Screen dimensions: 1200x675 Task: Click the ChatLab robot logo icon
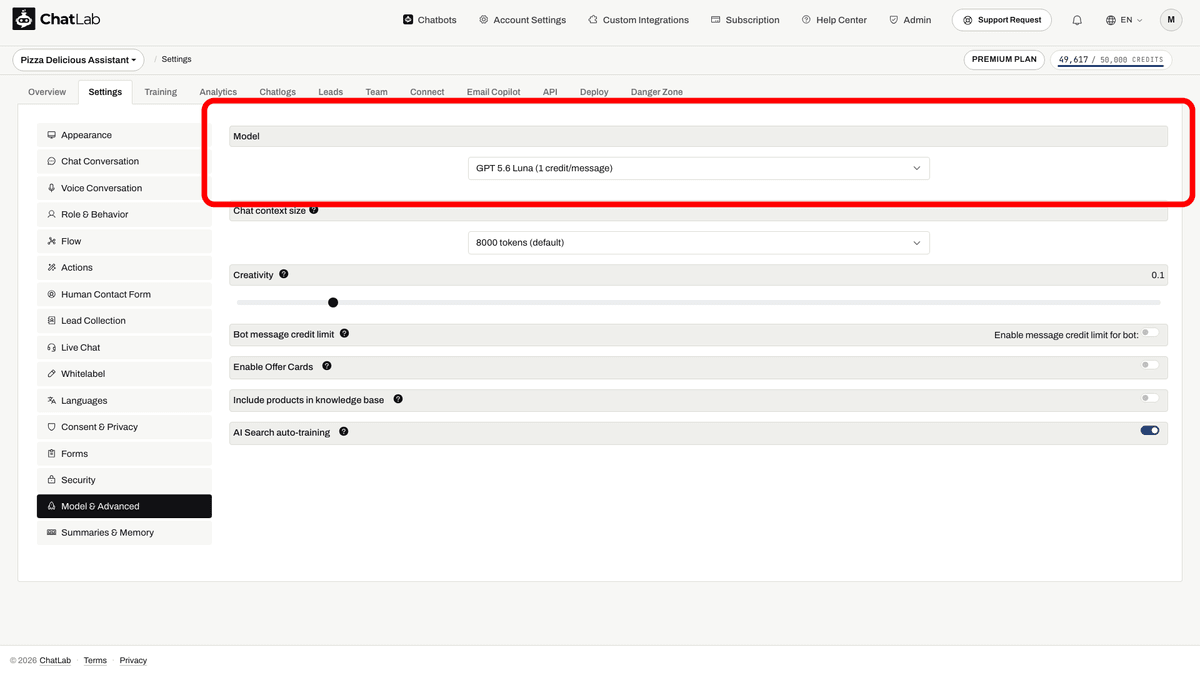(24, 19)
